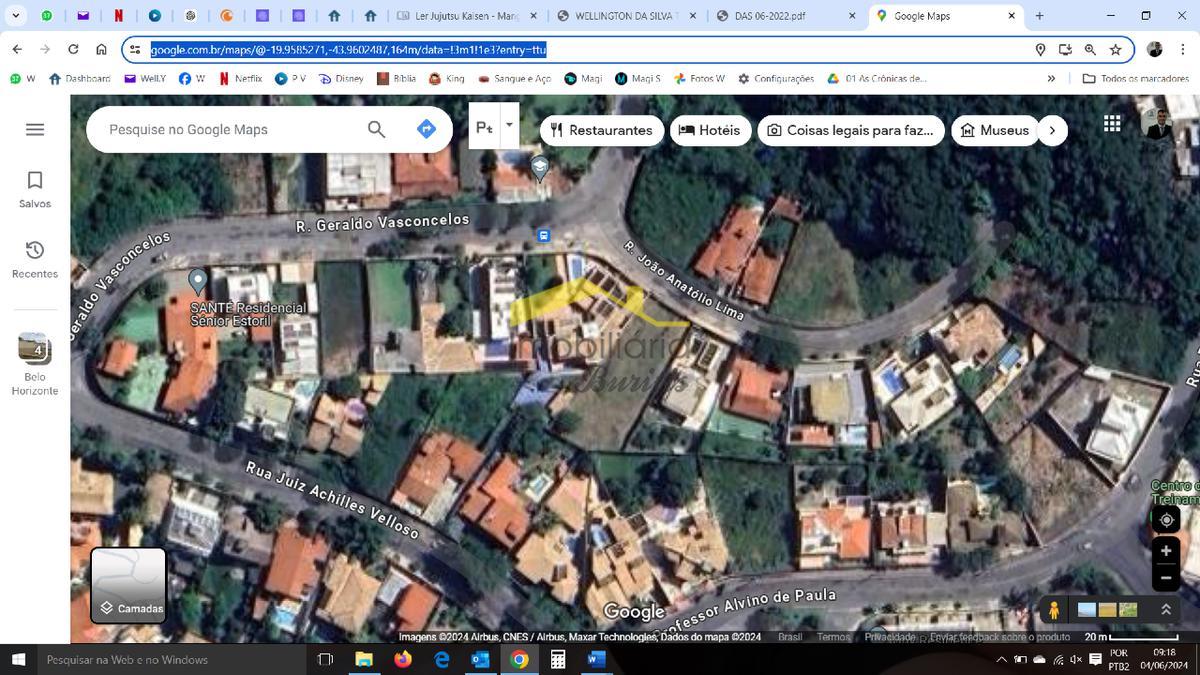Click the Hotéis button

coord(711,129)
